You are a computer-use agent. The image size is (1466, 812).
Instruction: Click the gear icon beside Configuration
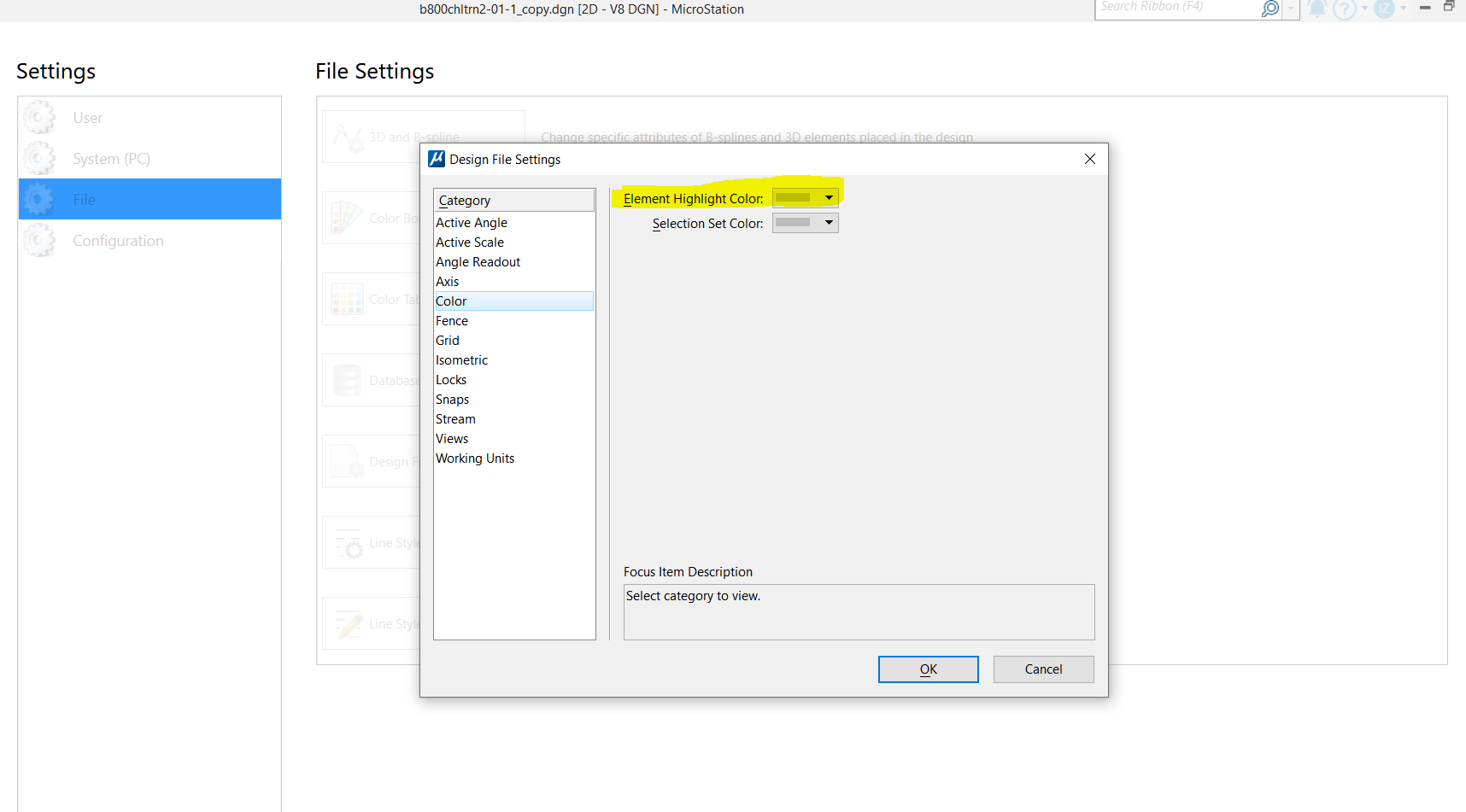tap(39, 240)
